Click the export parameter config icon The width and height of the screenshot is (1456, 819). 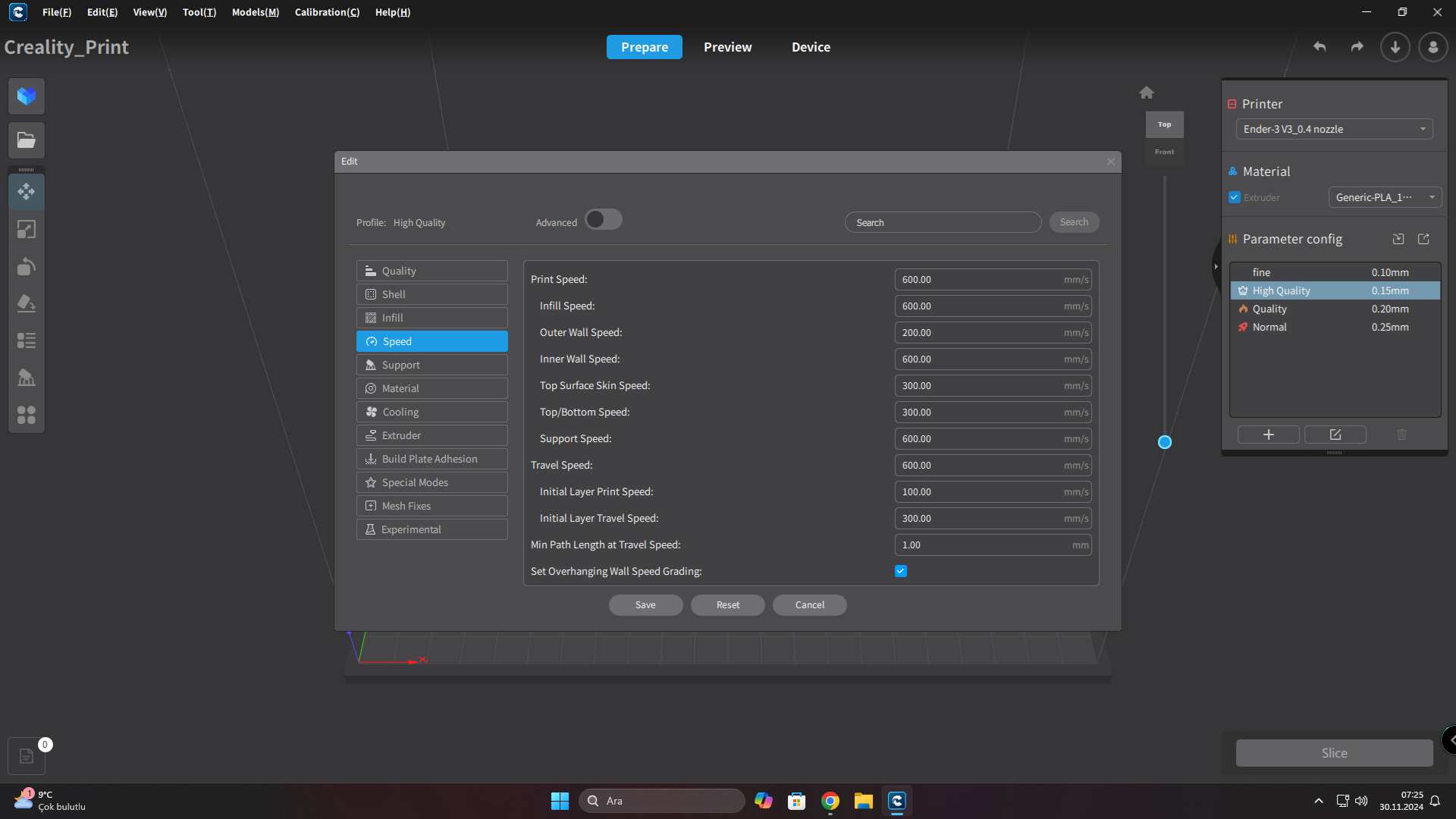(1423, 239)
